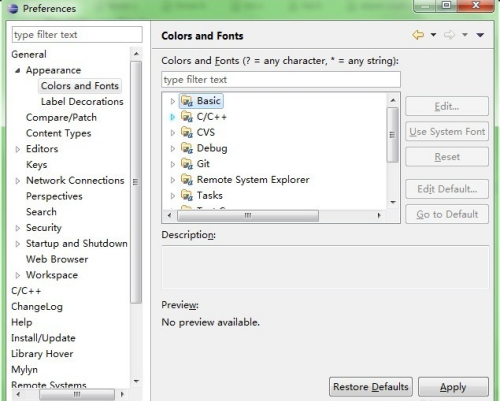This screenshot has width=500, height=401.
Task: Collapse the Appearance tree node
Action: click(x=18, y=70)
